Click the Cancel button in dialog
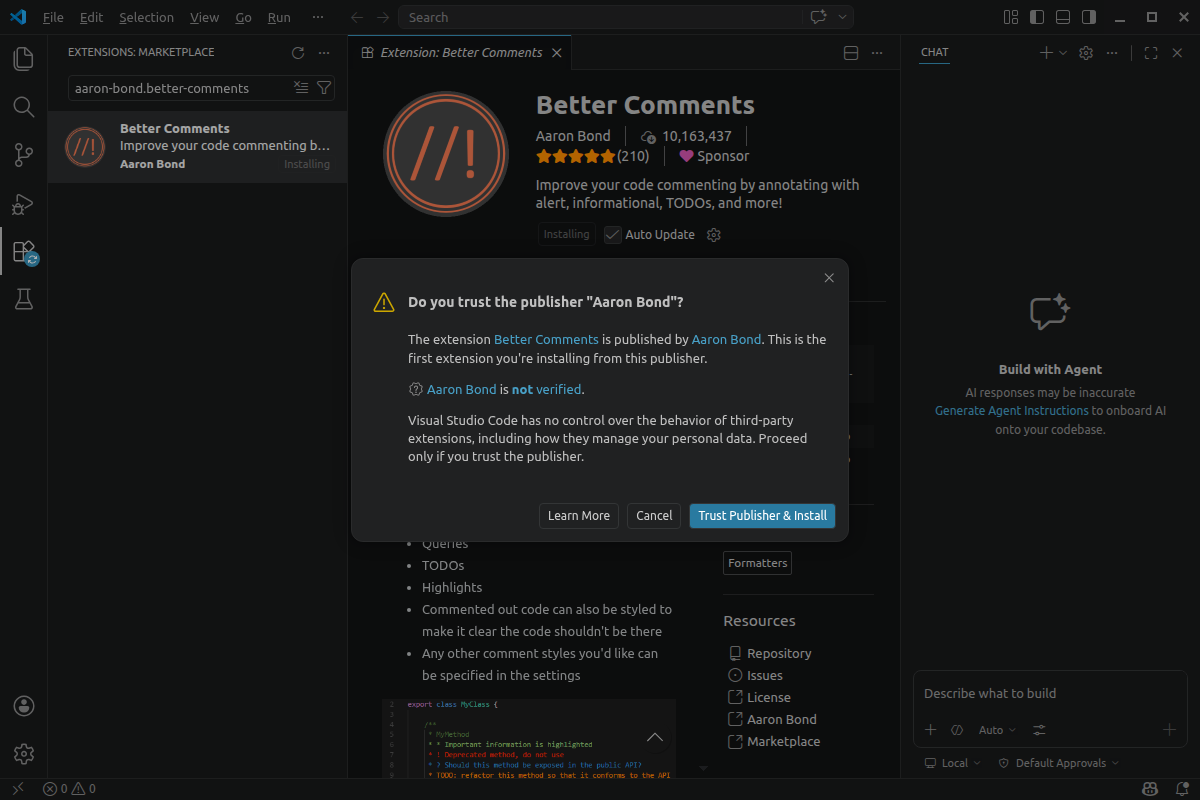1200x800 pixels. (654, 516)
